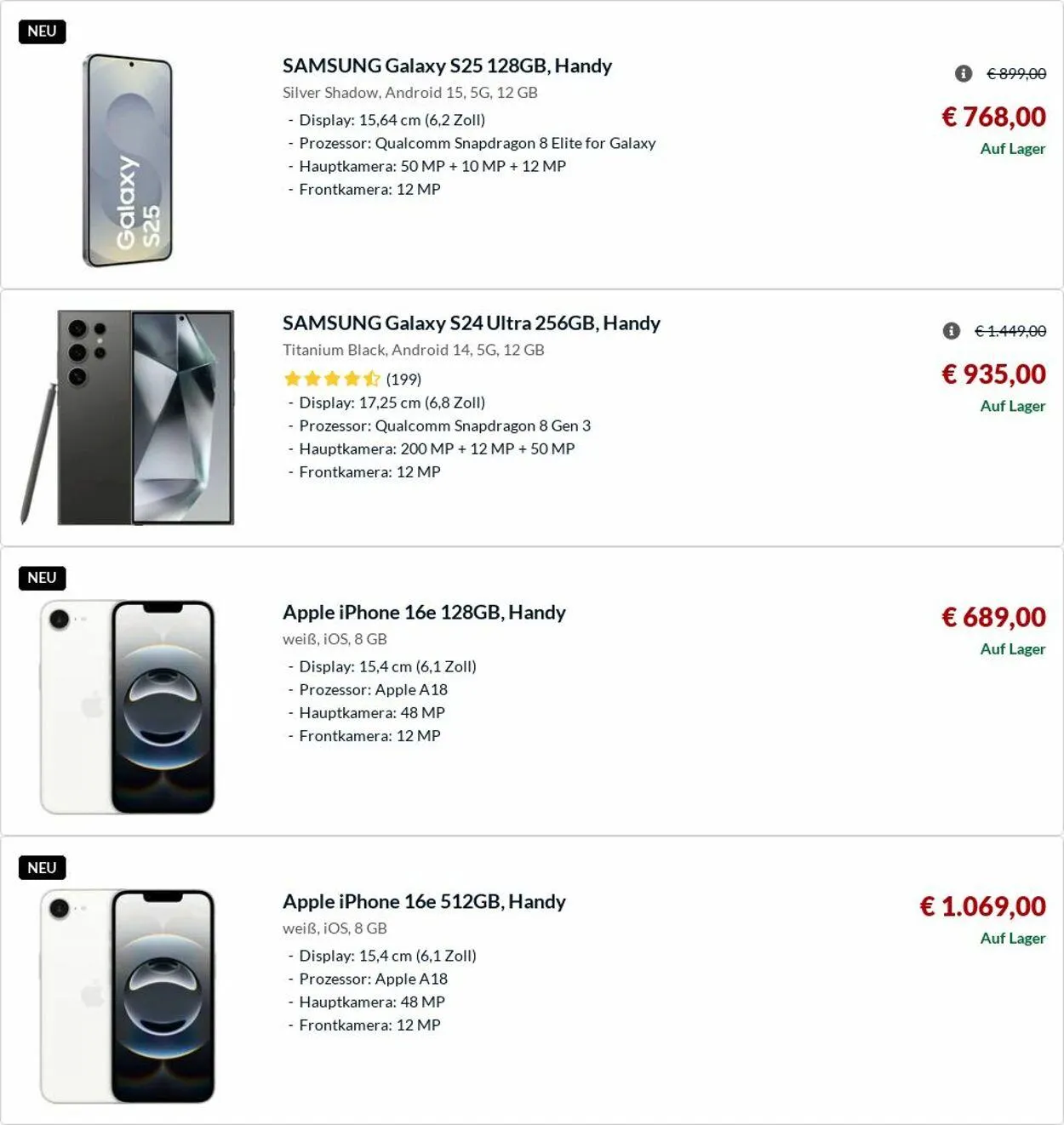Open the (199) reviews count
The width and height of the screenshot is (1064, 1125).
pyautogui.click(x=403, y=379)
